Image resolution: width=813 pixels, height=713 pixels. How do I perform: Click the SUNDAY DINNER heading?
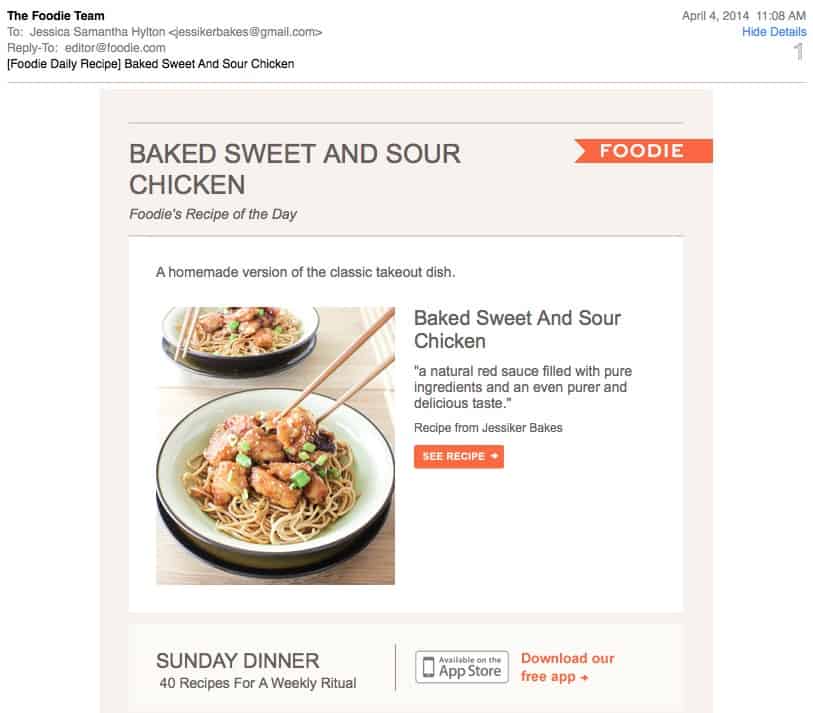pos(237,661)
